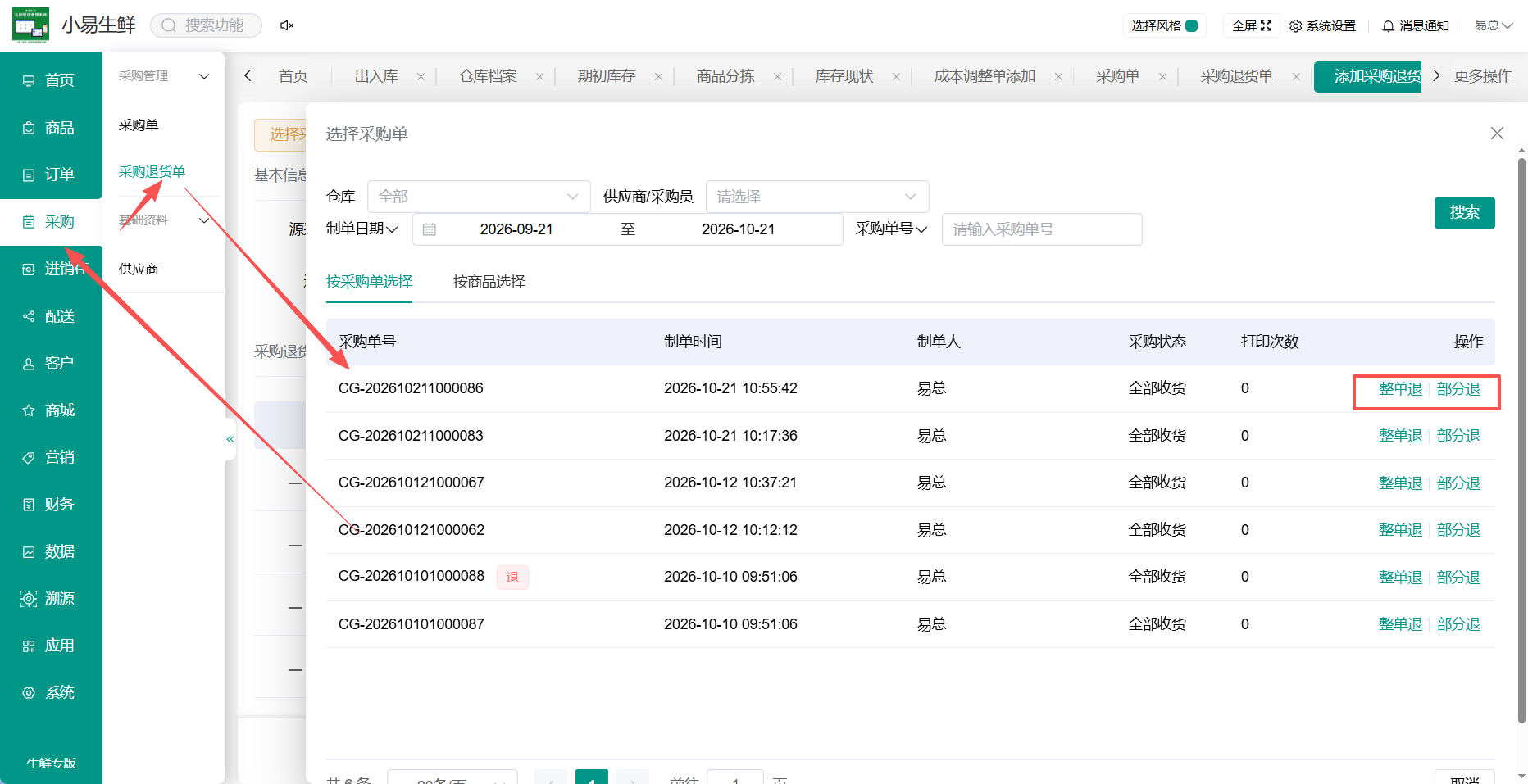Click the green 搜索 button

1465,213
